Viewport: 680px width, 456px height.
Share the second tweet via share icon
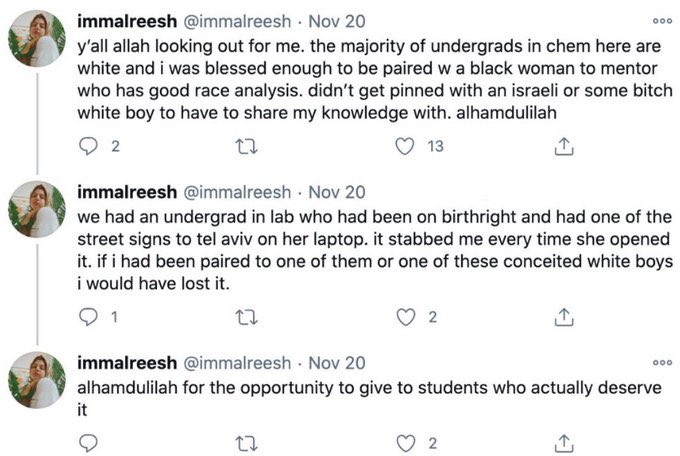[x=562, y=319]
